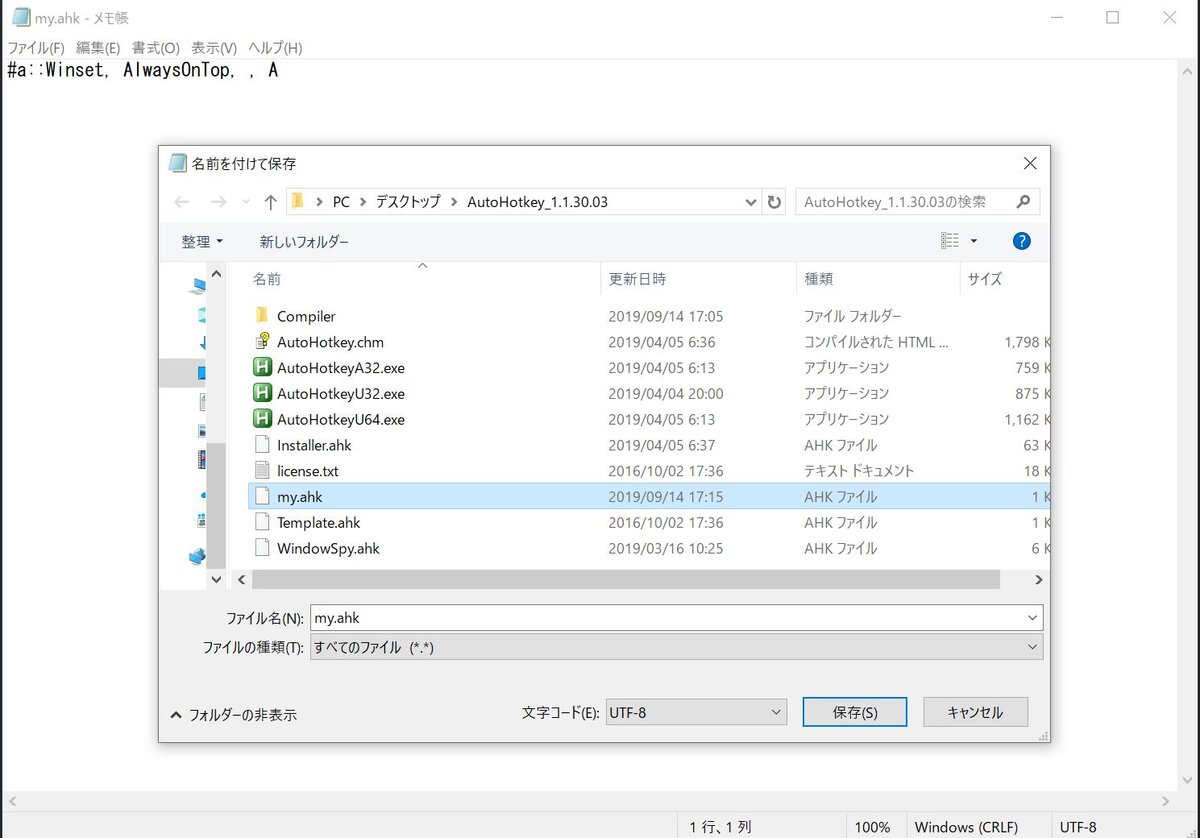Open the ファイル menu in Notepad

pyautogui.click(x=36, y=48)
